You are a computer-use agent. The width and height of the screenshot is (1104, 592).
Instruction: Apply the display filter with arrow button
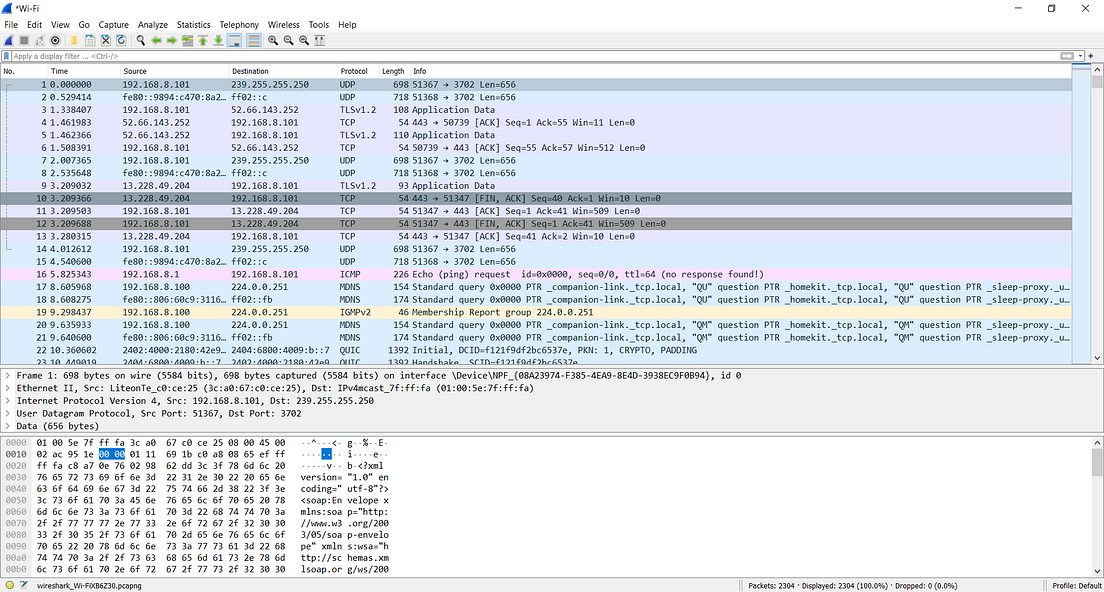[x=1067, y=56]
